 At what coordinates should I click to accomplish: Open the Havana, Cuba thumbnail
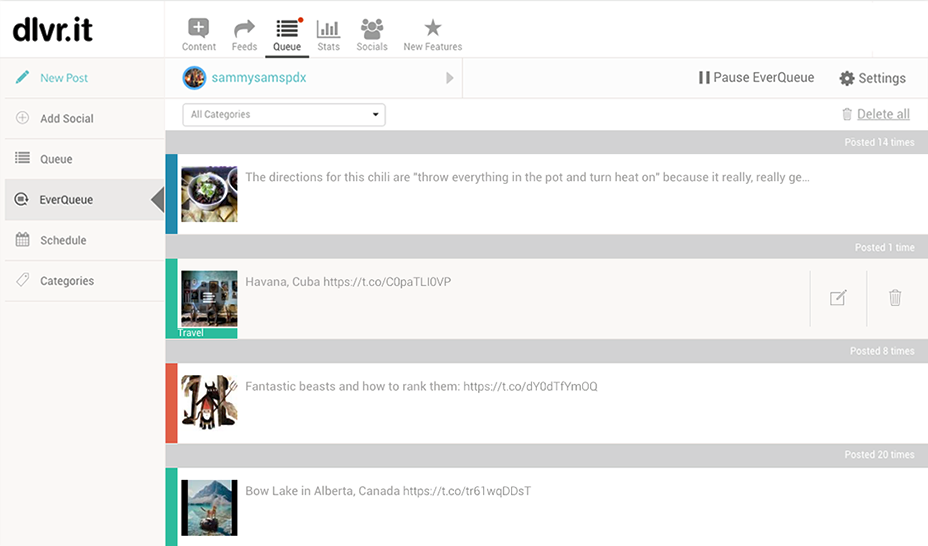click(209, 298)
